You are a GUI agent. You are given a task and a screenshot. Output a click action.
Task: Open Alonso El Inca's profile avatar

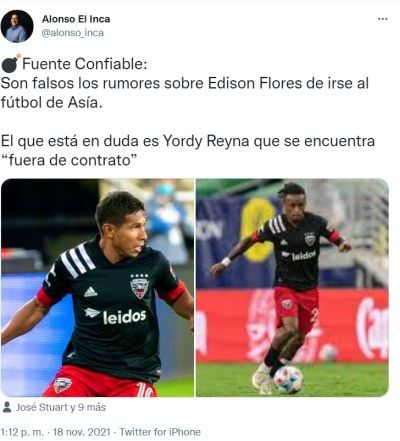pyautogui.click(x=17, y=26)
